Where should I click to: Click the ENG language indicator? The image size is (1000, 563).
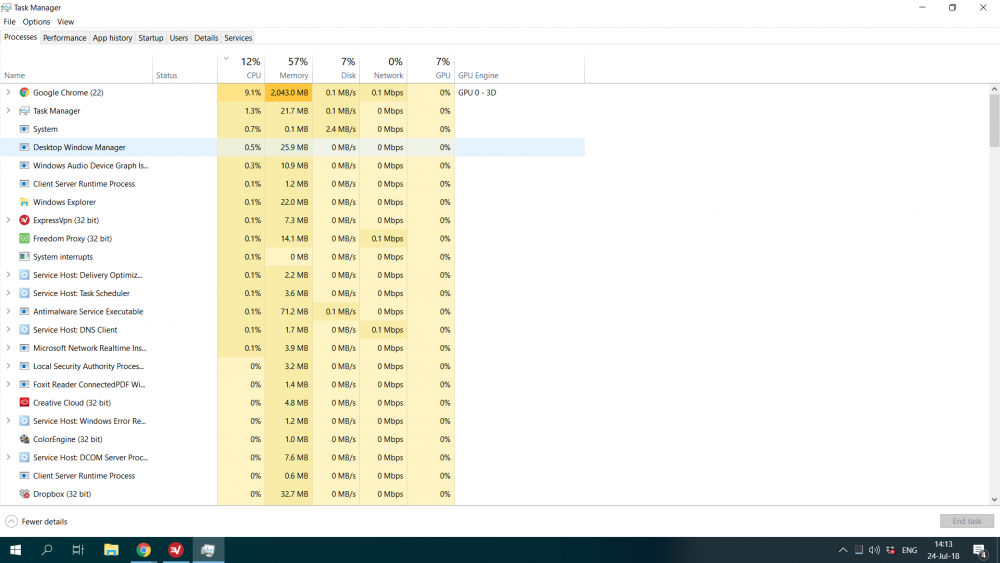(x=909, y=550)
